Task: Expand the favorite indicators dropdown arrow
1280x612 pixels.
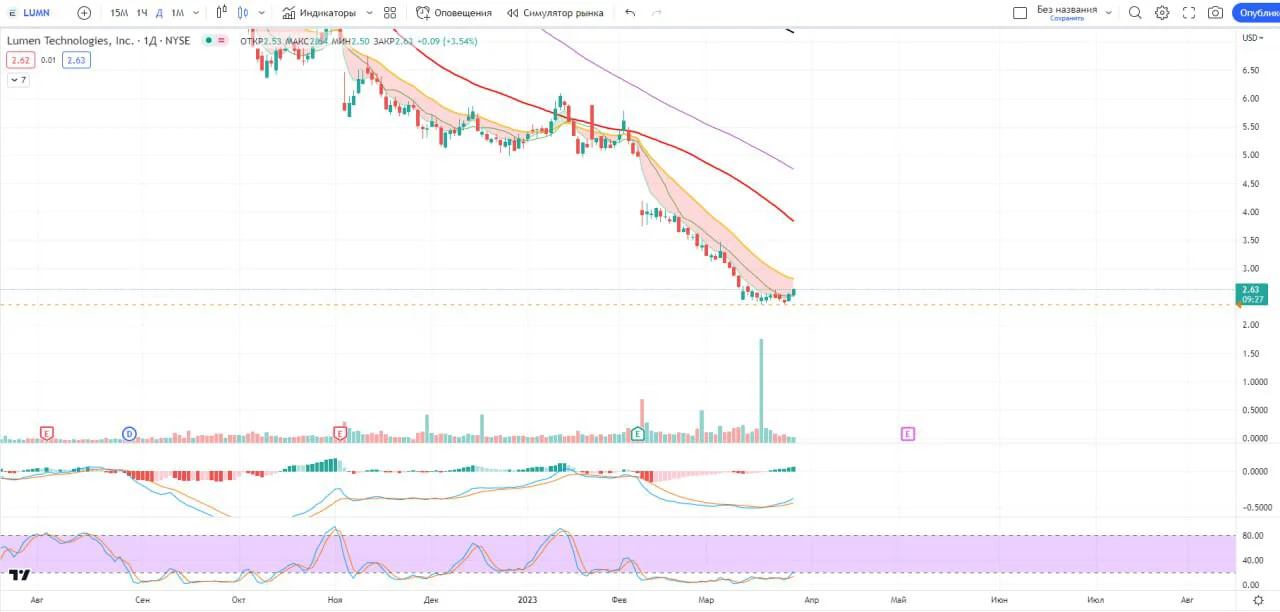Action: coord(369,13)
